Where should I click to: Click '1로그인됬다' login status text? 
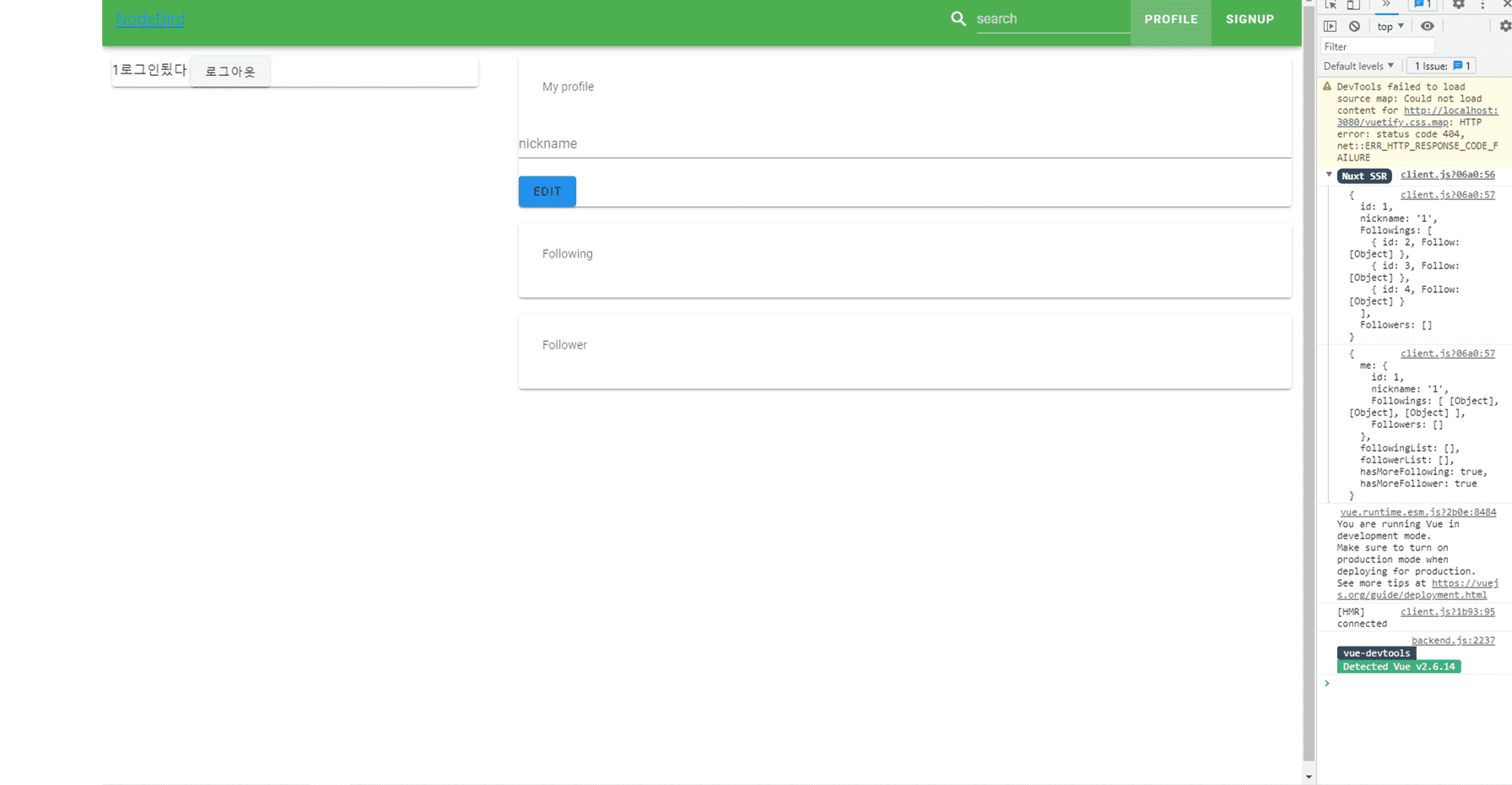[149, 70]
